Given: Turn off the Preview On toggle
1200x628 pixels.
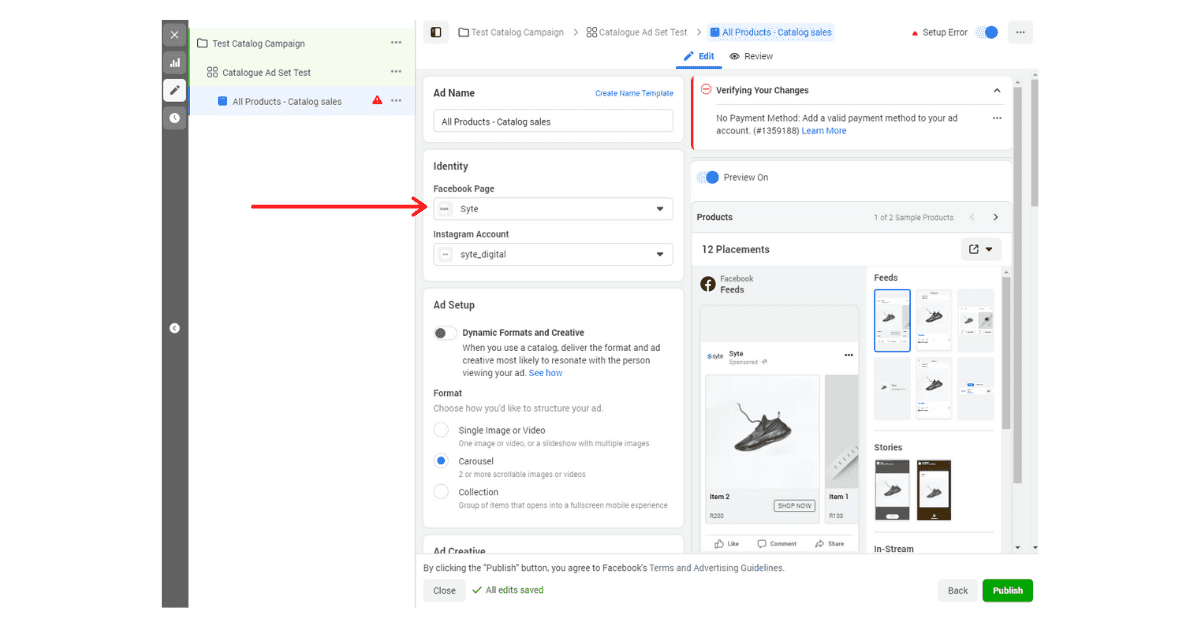Looking at the screenshot, I should [708, 177].
